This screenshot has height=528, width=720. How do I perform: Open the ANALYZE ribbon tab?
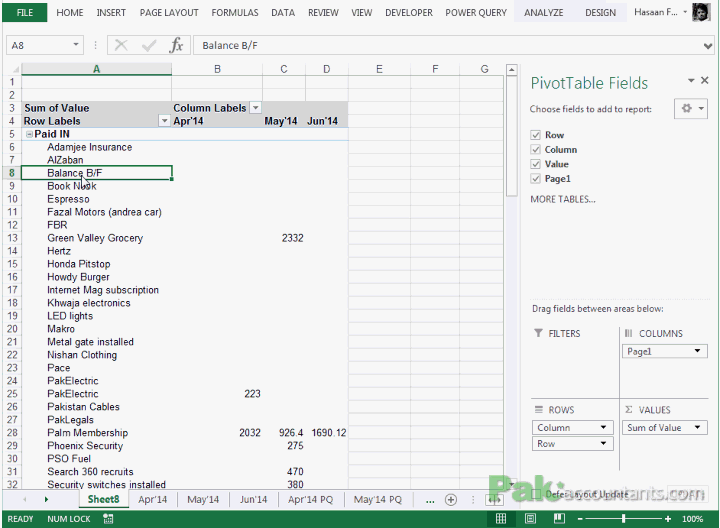tap(544, 13)
